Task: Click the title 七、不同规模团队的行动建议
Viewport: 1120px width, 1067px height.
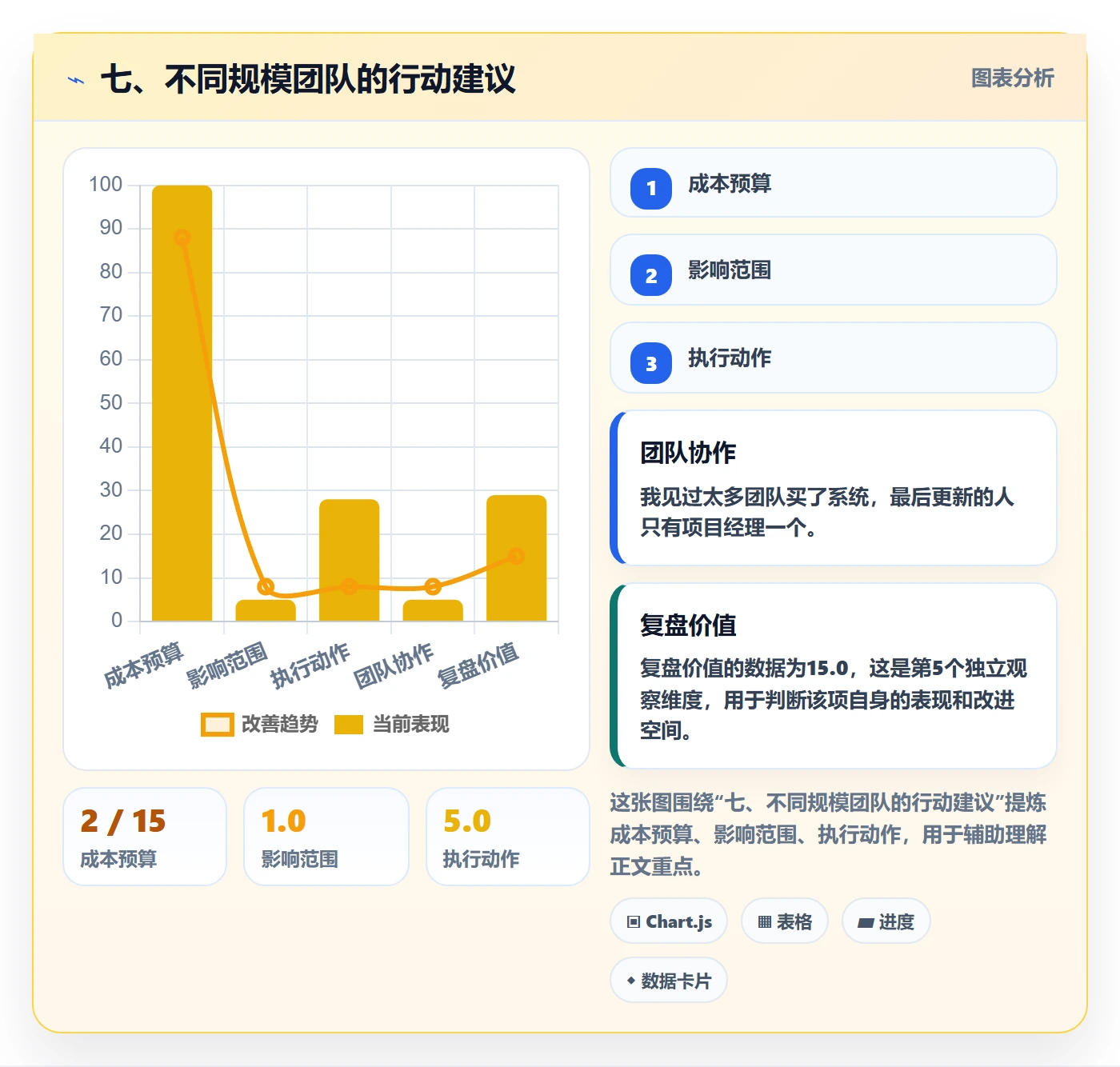Action: (x=308, y=79)
